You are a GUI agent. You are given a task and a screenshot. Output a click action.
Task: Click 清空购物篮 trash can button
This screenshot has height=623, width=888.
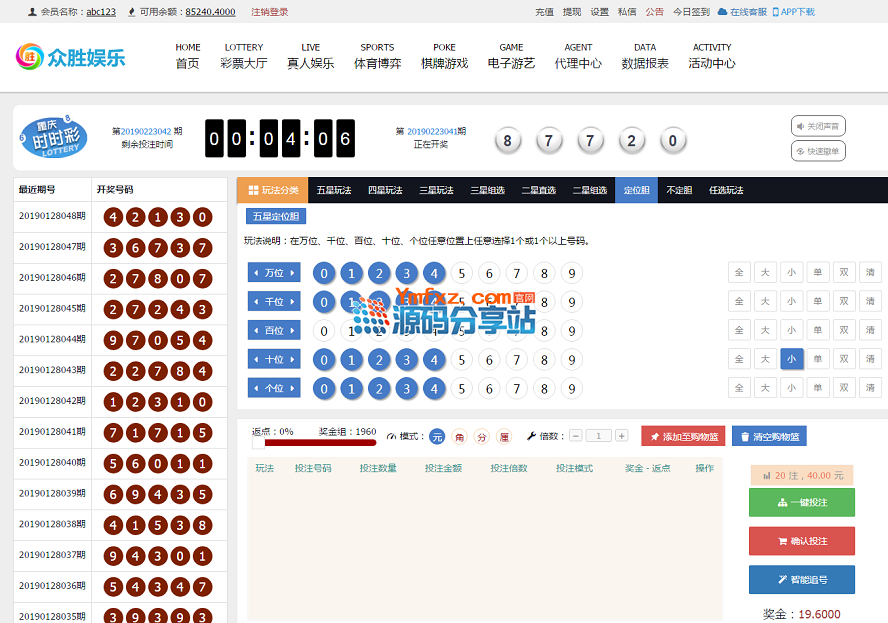[x=769, y=436]
